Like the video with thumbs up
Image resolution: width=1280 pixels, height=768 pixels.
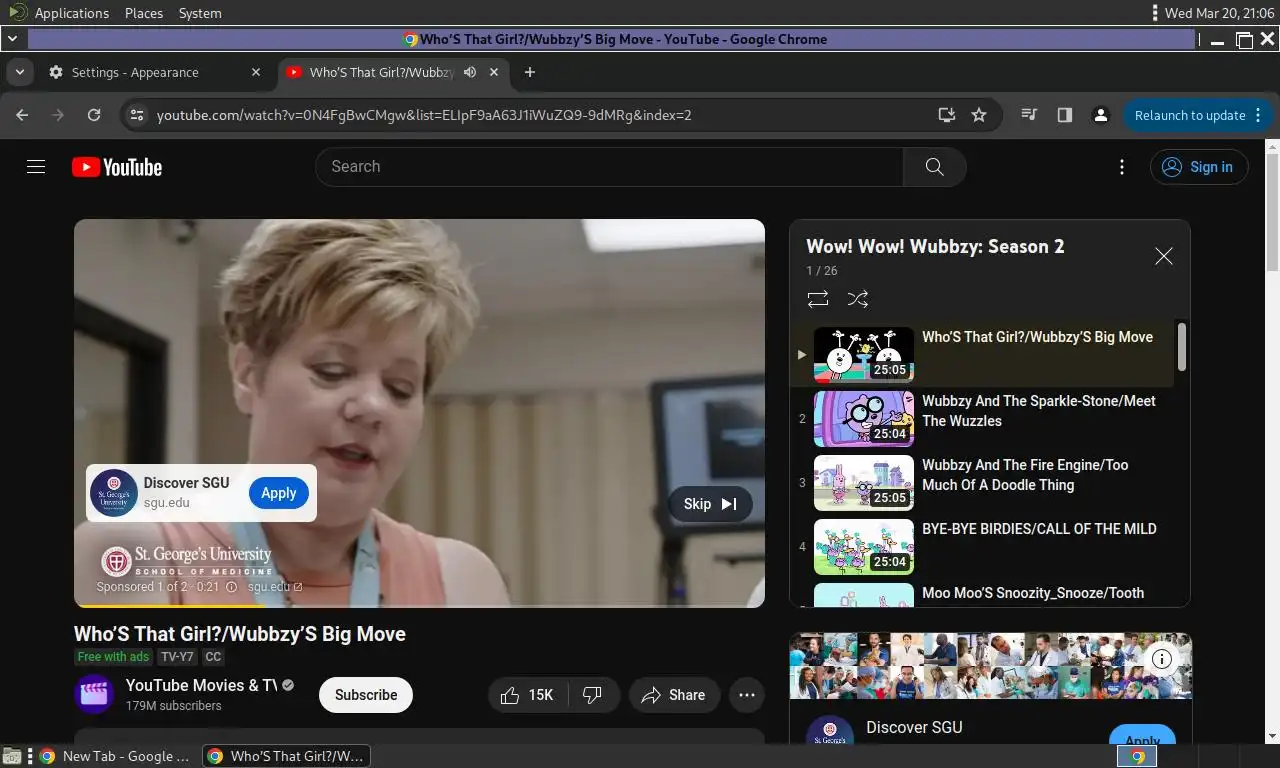pyautogui.click(x=528, y=695)
